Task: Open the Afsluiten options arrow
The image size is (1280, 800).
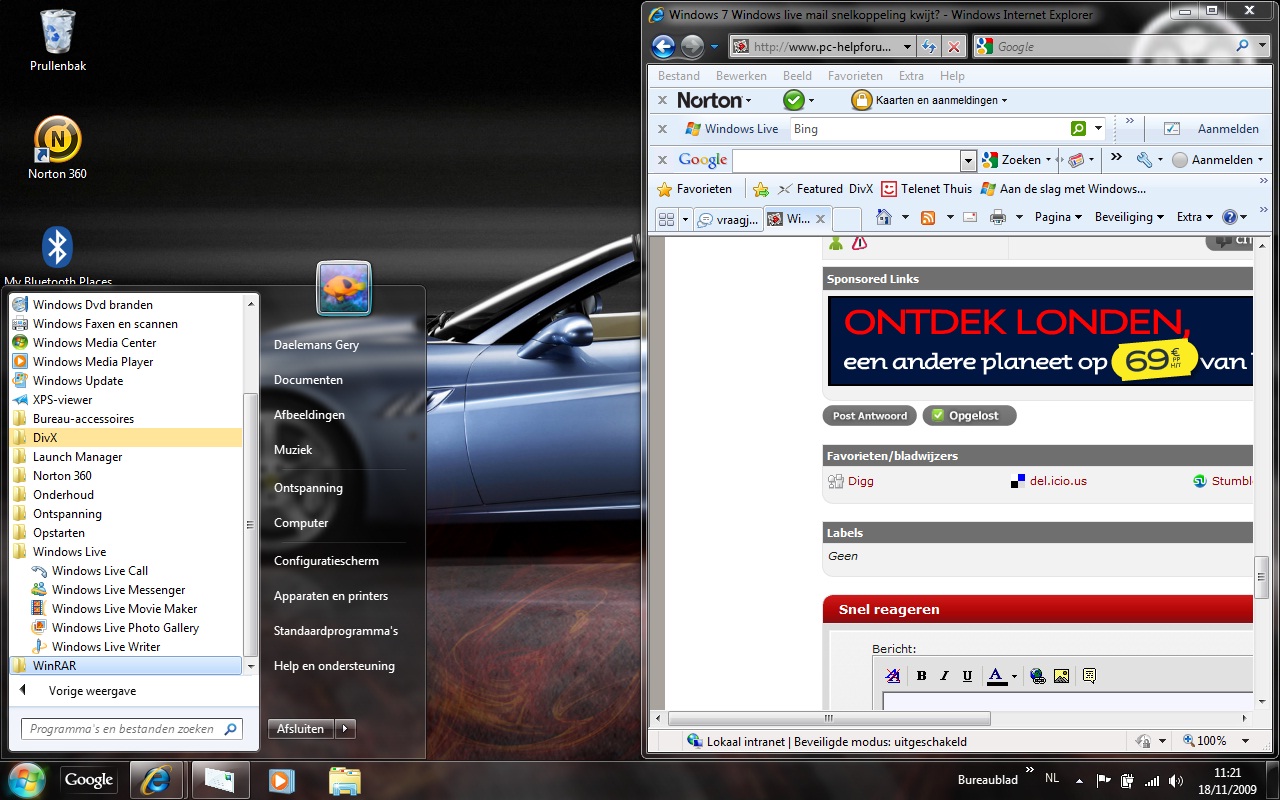Action: (x=345, y=729)
